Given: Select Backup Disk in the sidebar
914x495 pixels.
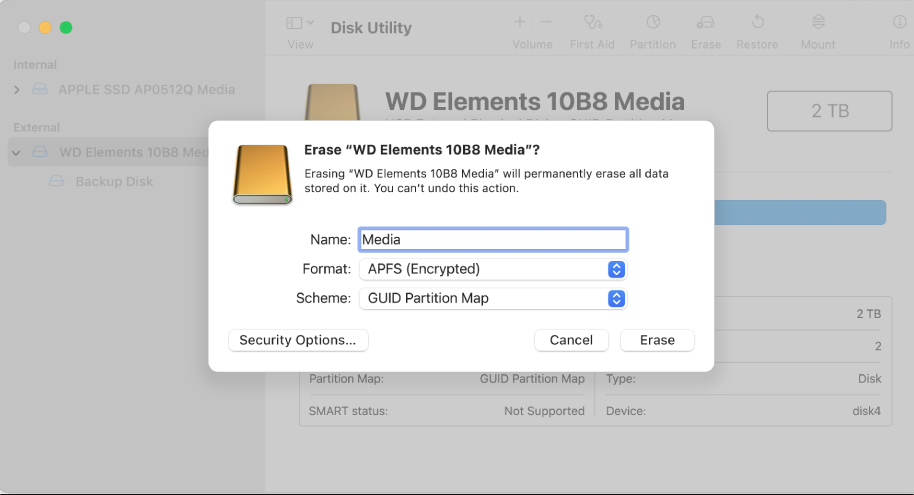Looking at the screenshot, I should [114, 182].
